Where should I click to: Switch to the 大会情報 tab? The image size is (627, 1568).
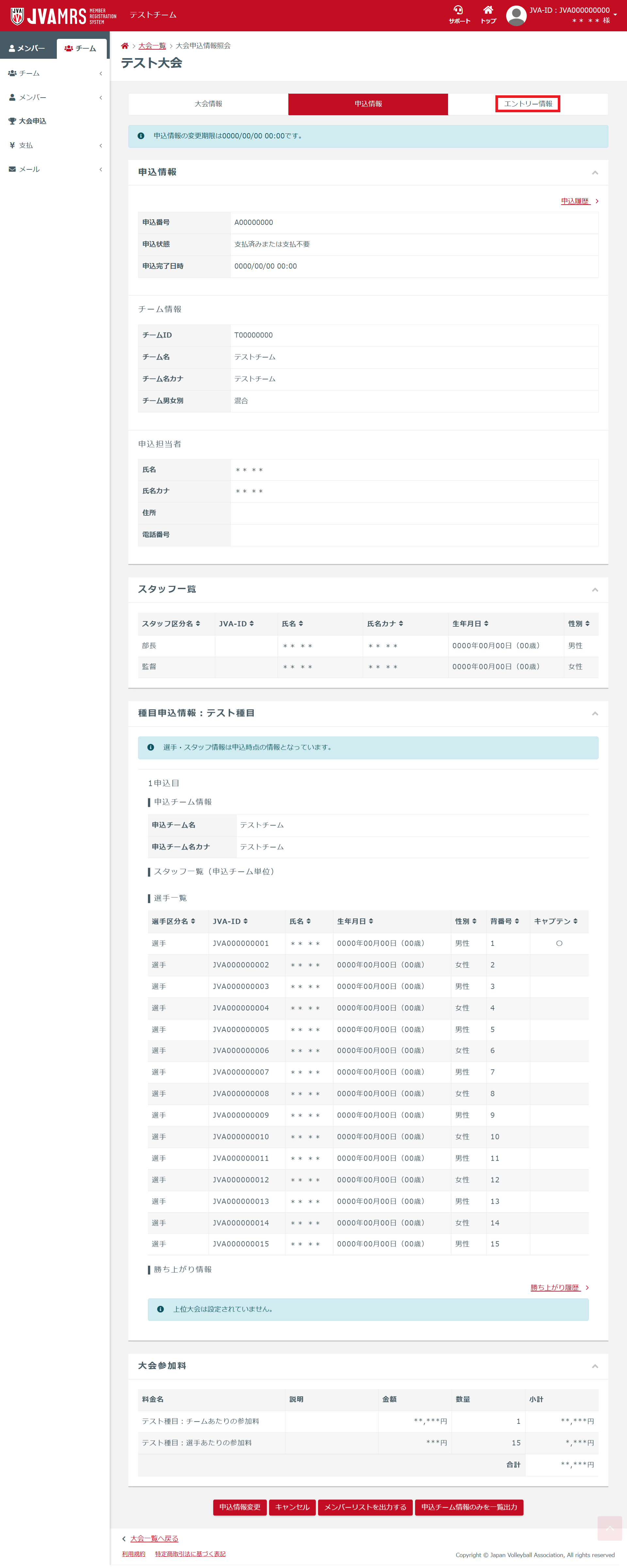(208, 104)
